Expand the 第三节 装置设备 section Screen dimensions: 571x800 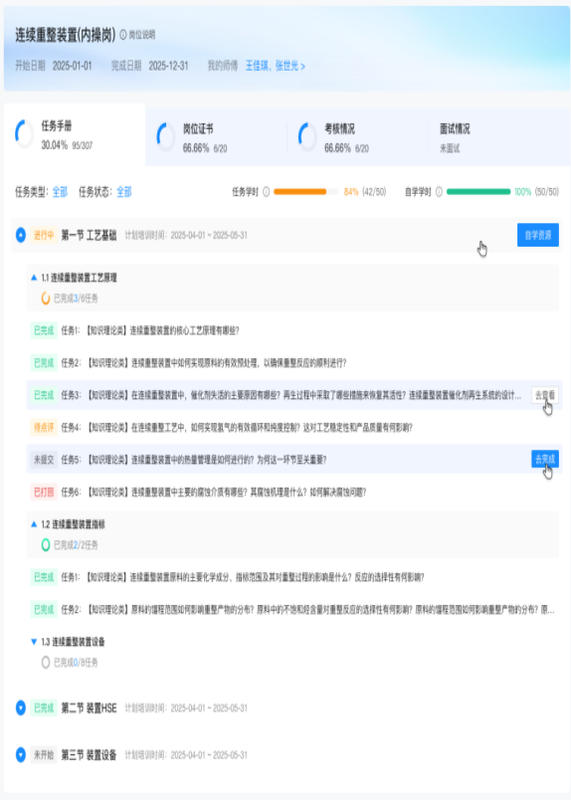point(20,755)
